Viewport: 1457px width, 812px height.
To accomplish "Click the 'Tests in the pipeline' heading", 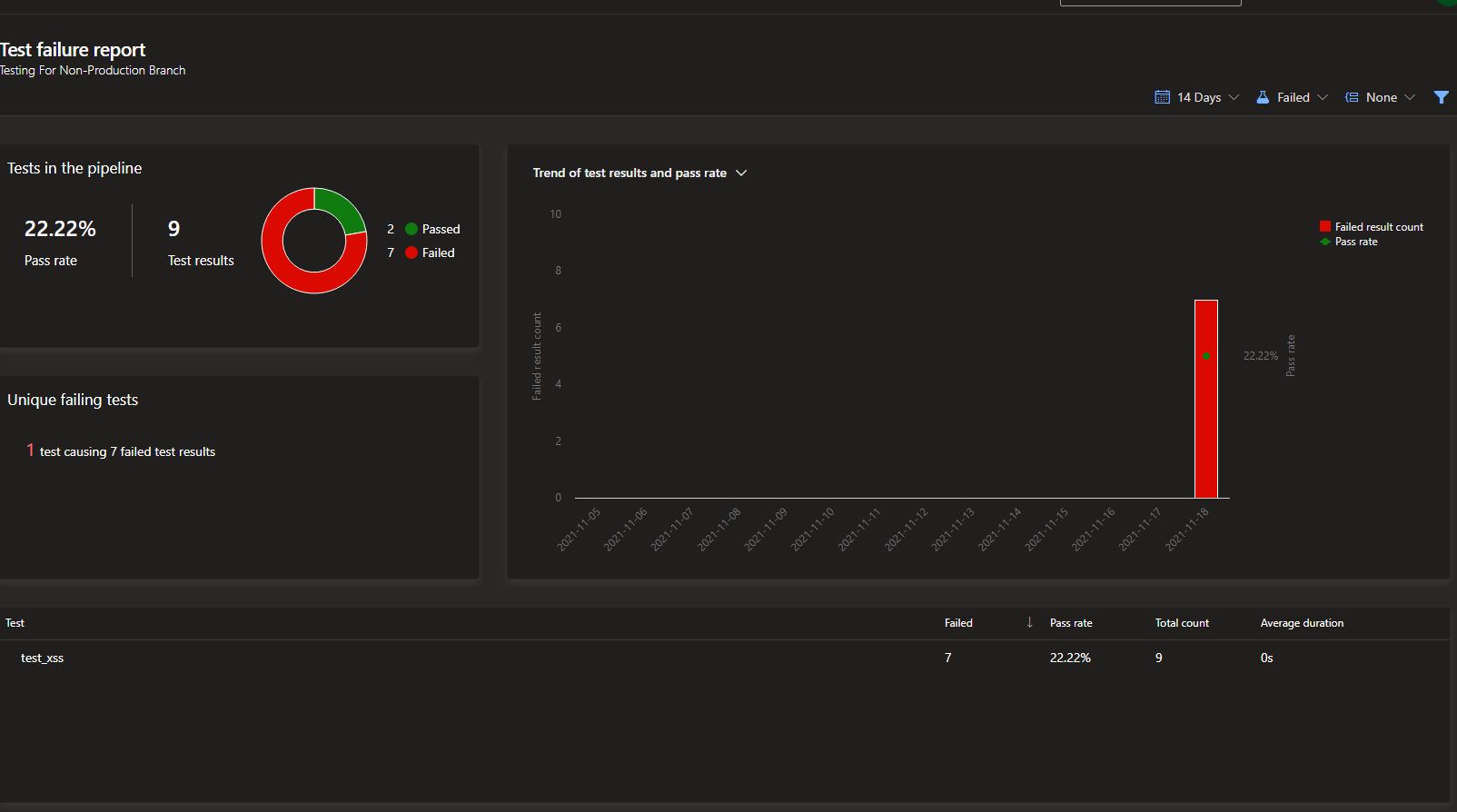I will click(74, 168).
